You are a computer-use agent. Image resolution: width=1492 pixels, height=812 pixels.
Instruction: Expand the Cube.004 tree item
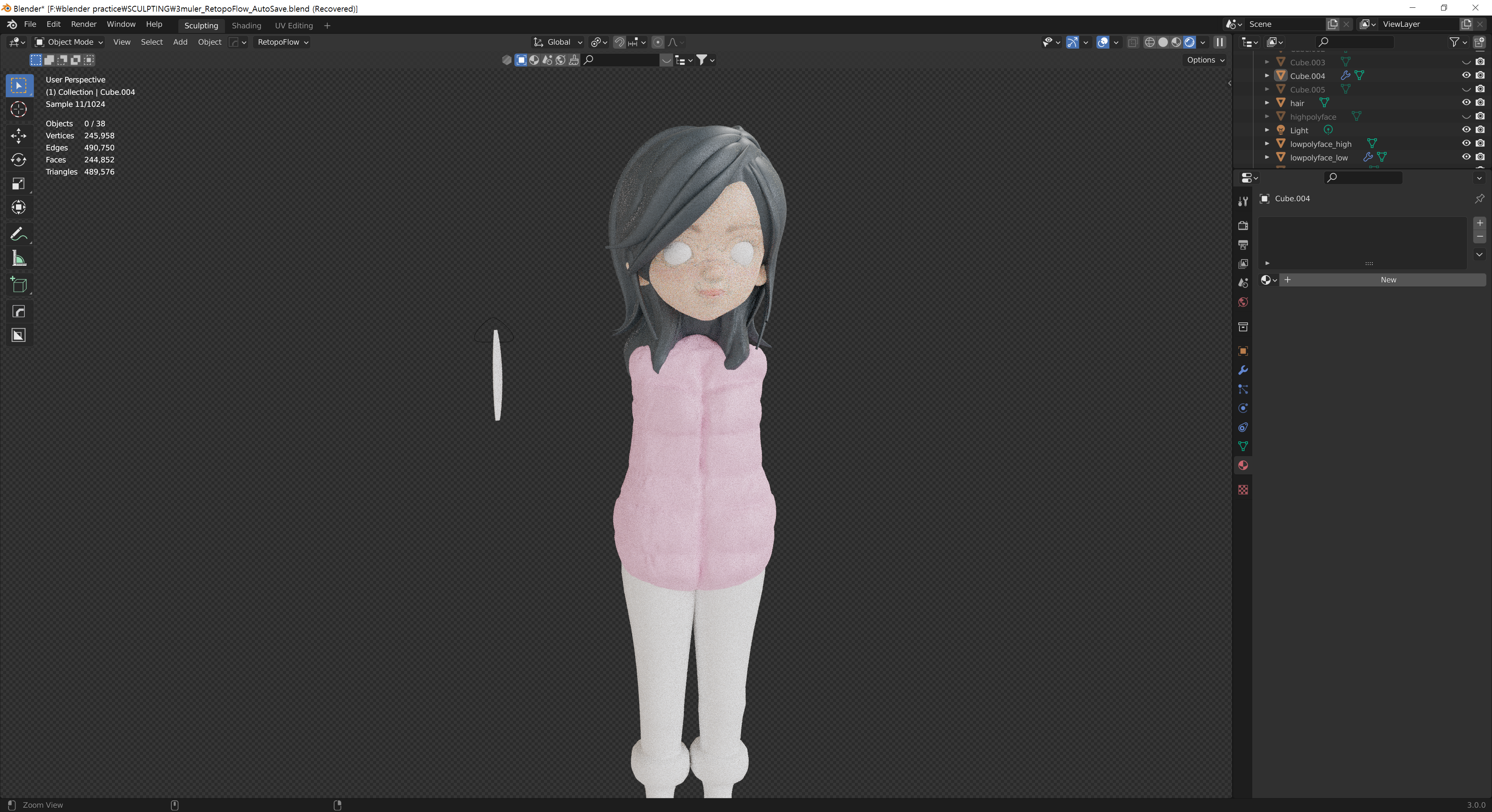pyautogui.click(x=1267, y=76)
